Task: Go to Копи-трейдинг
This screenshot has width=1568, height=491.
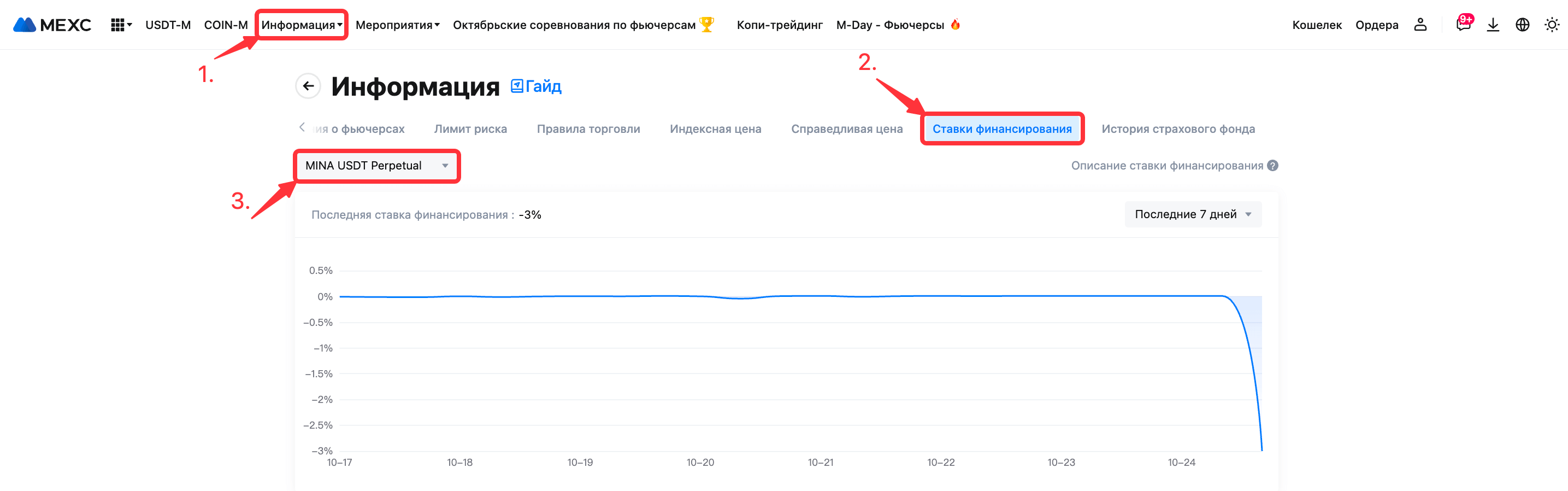Action: (779, 25)
